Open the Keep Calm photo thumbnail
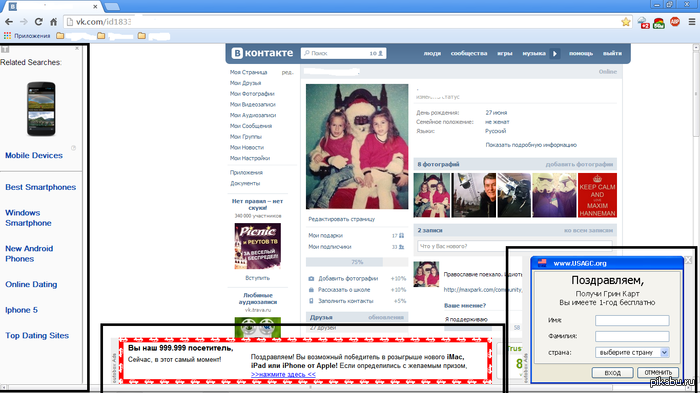The height and width of the screenshot is (393, 700). 597,195
